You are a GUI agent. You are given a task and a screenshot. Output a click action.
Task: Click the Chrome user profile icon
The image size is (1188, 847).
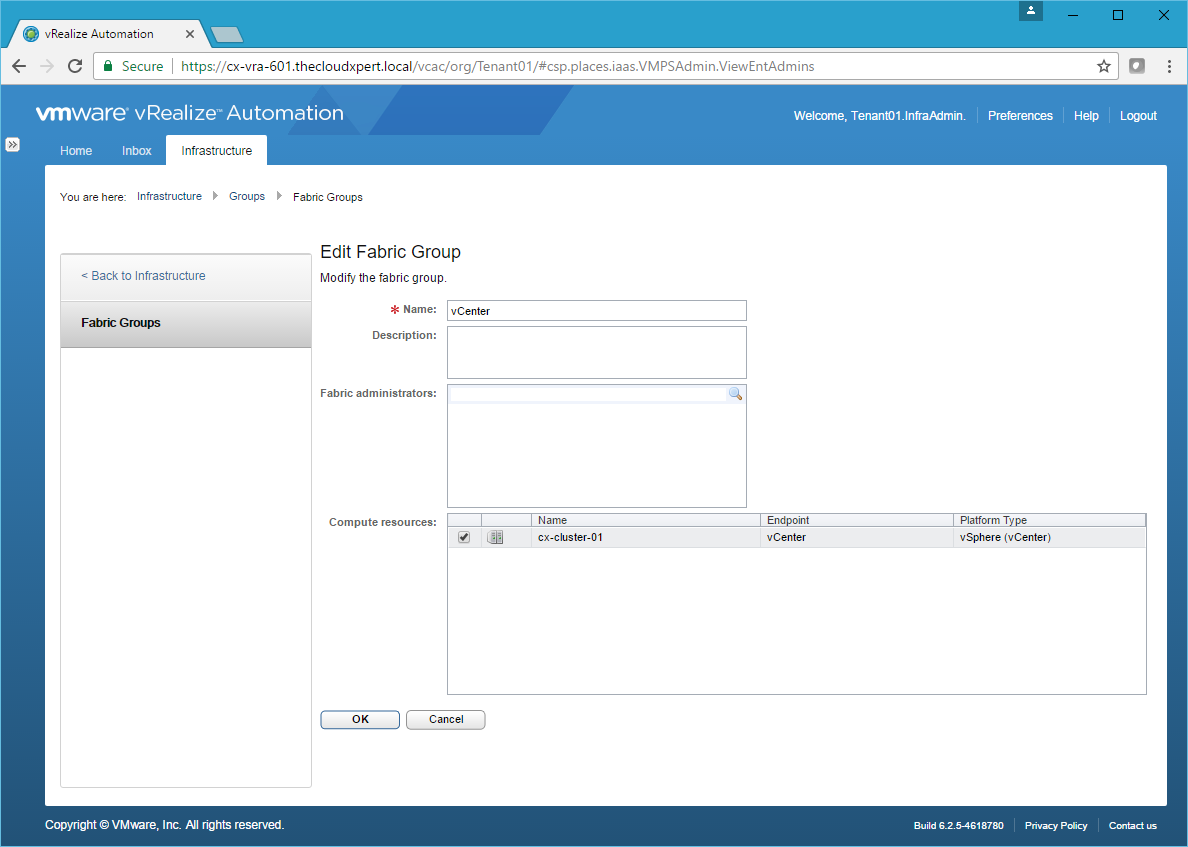(x=1031, y=12)
